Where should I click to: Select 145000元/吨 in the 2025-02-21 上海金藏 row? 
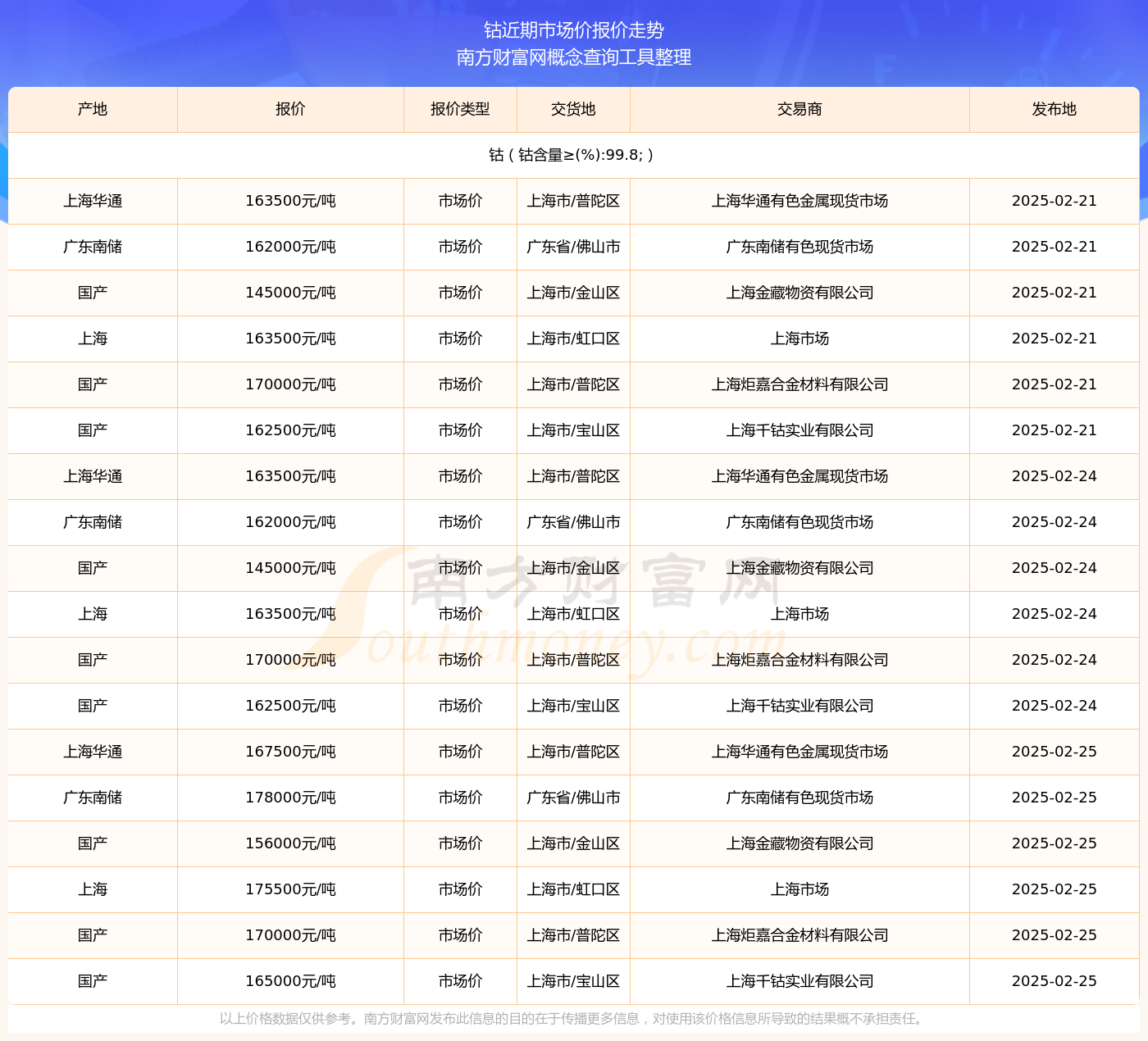(290, 293)
